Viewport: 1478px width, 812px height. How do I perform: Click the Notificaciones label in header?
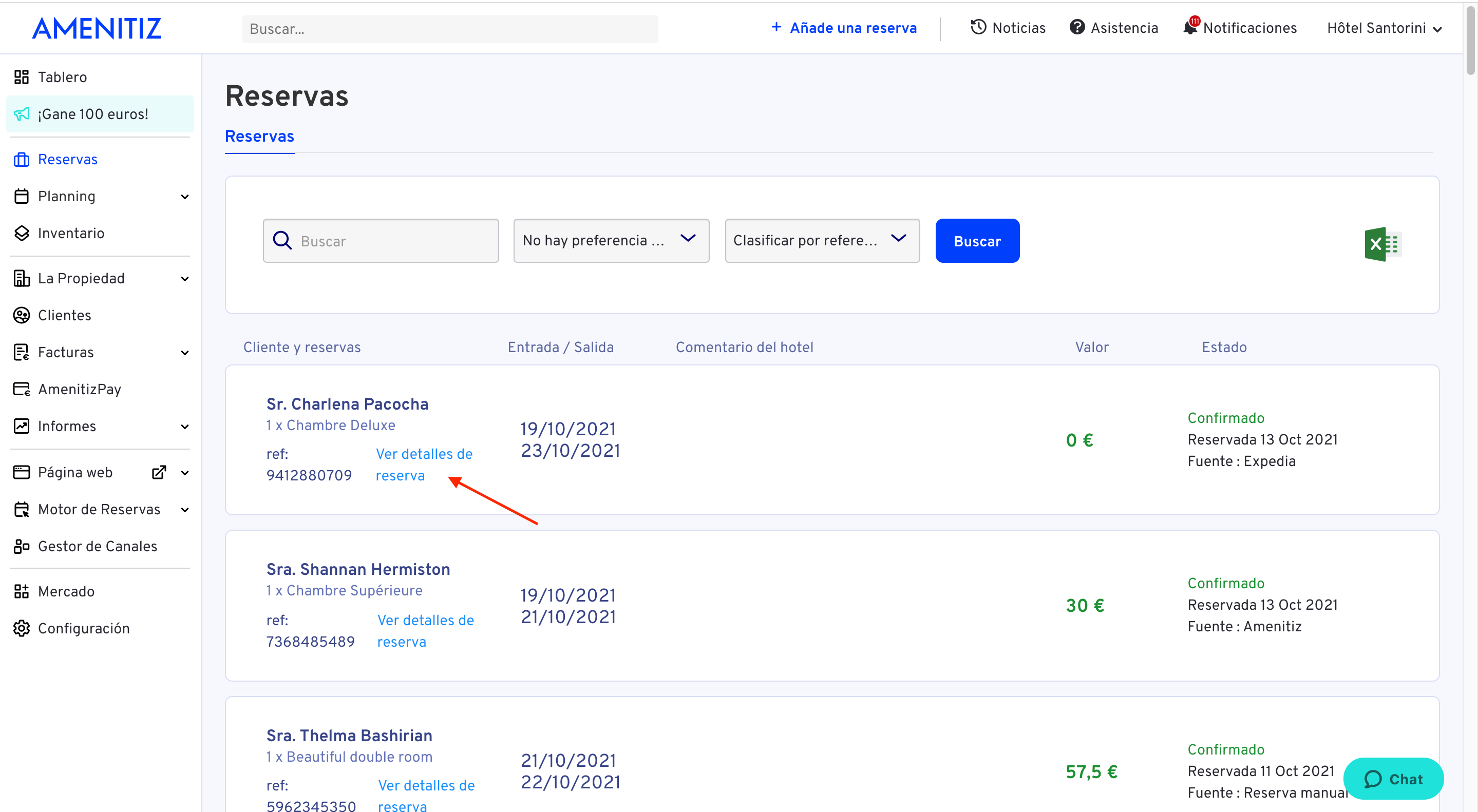coord(1249,28)
